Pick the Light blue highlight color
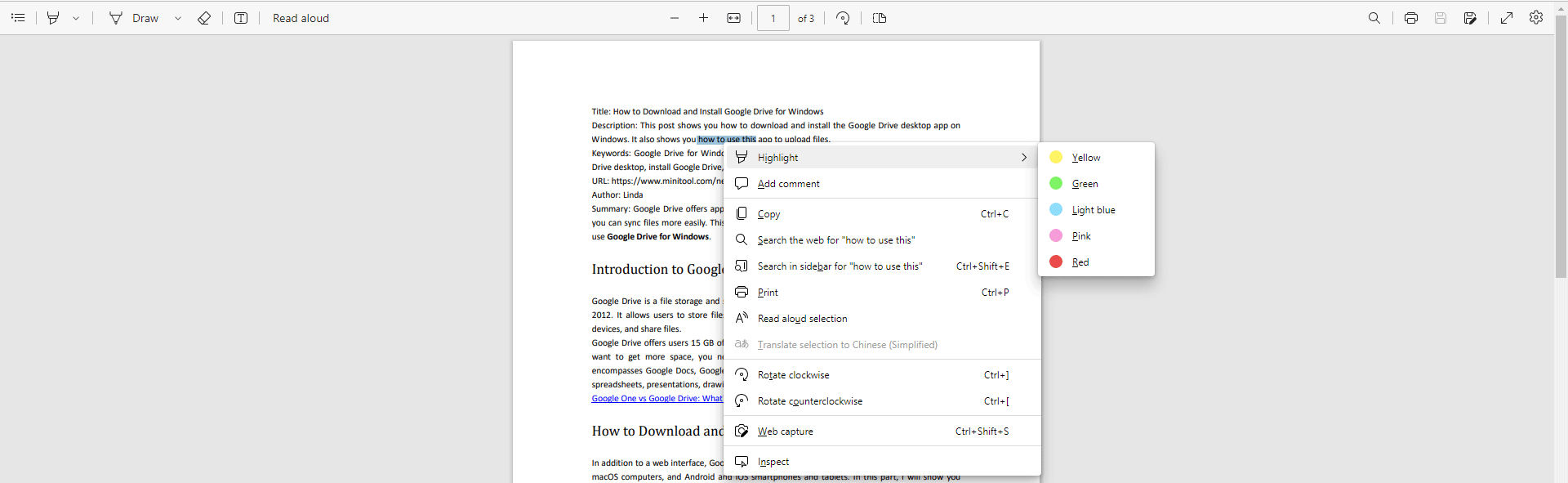 (x=1096, y=210)
